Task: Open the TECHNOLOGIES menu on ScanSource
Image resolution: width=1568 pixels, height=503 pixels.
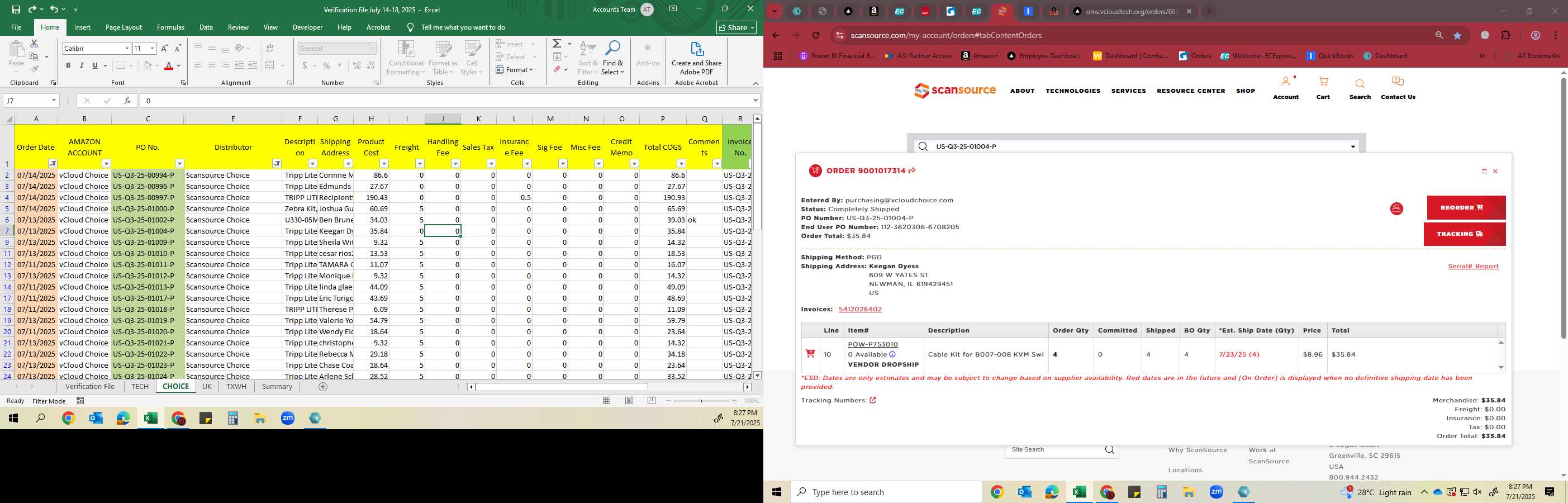Action: (1072, 91)
